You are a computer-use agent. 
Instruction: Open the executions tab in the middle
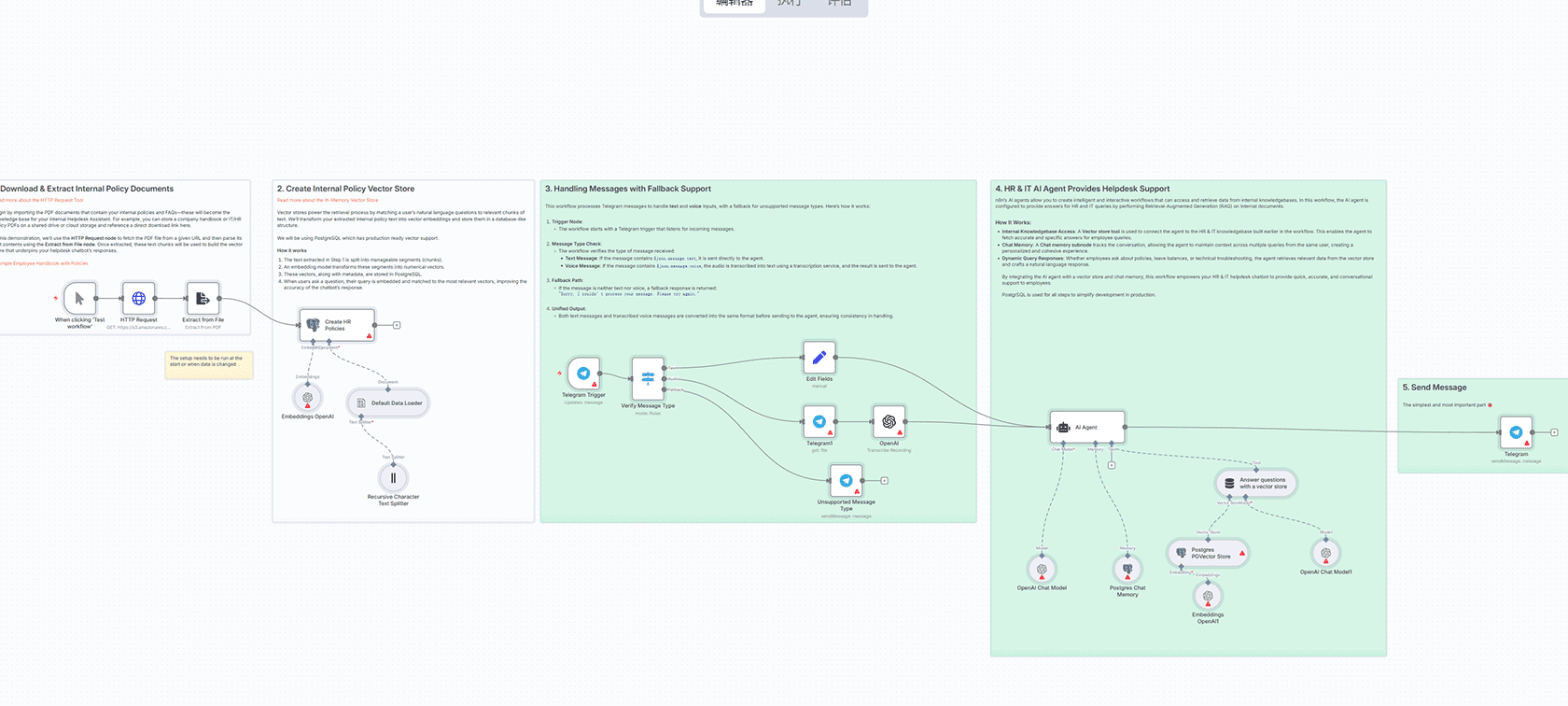pyautogui.click(x=789, y=5)
